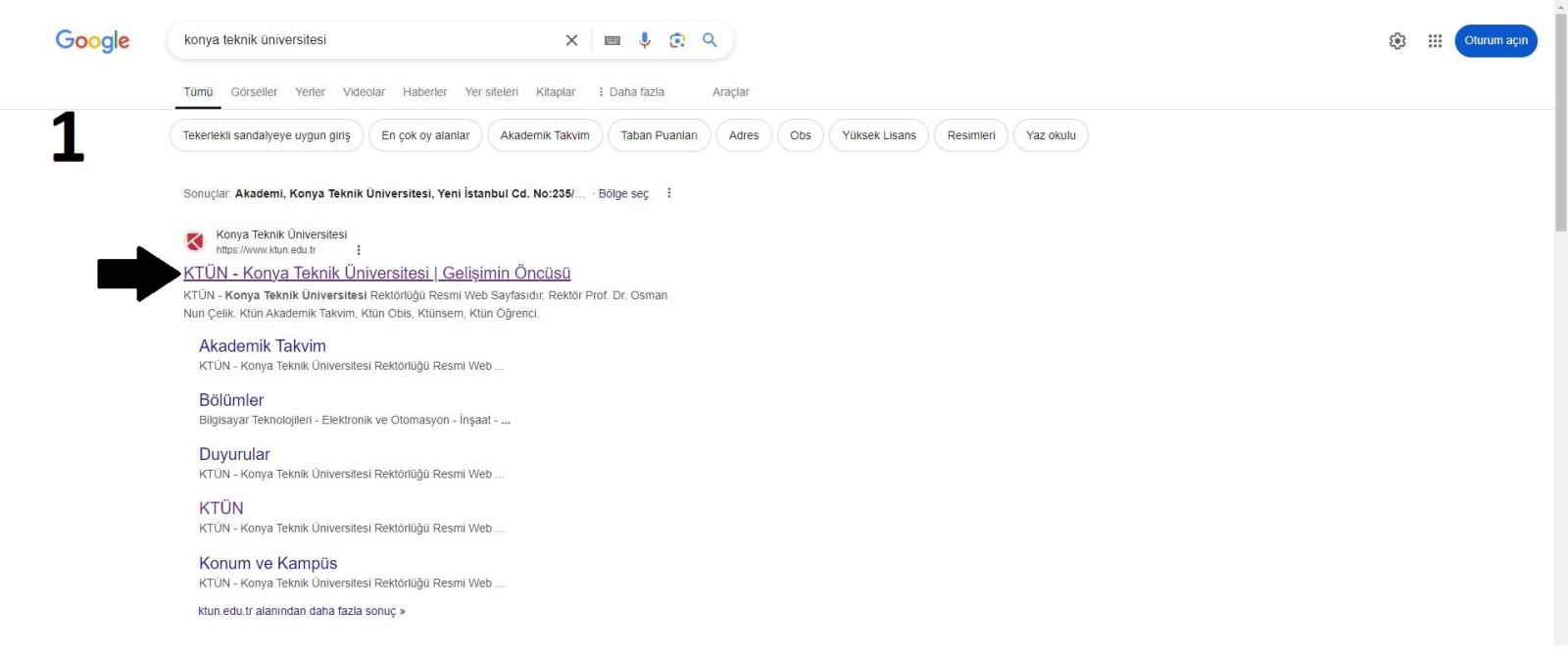Switch to the Görseller tab
The width and height of the screenshot is (1568, 660).
pos(254,92)
